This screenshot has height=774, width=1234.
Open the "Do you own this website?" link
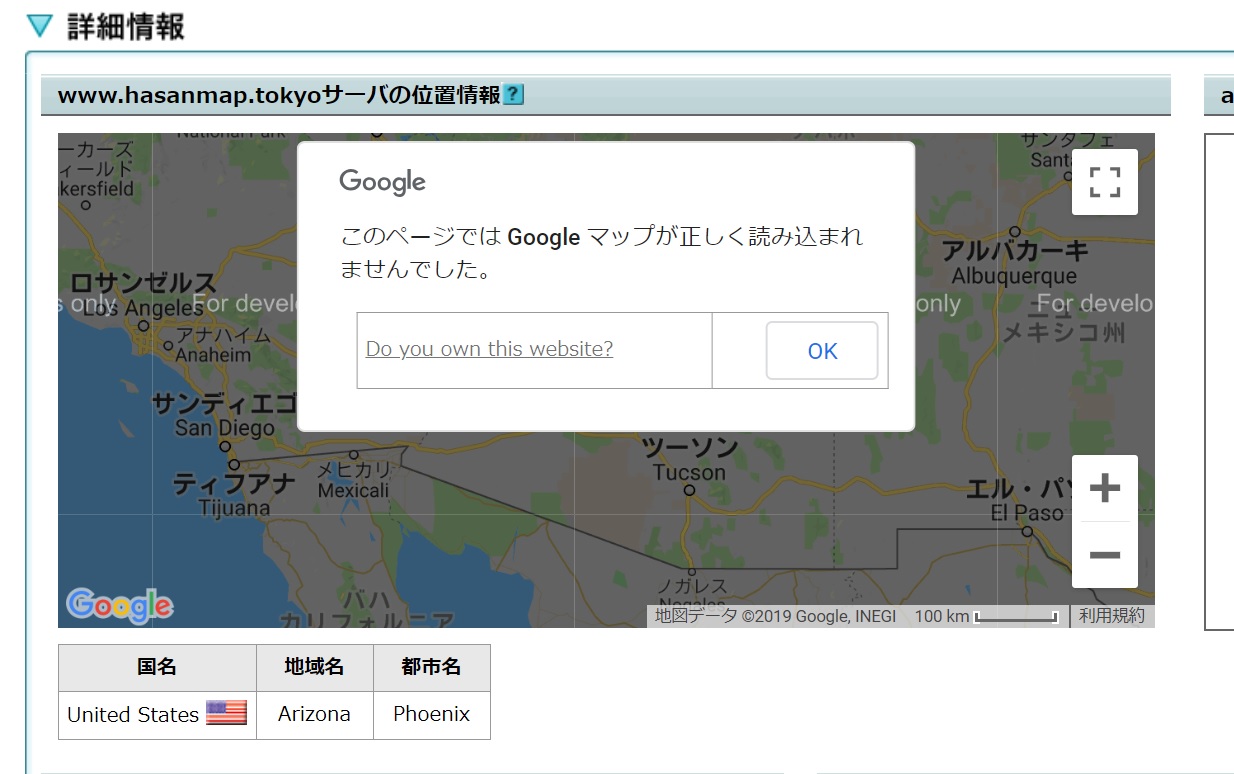(x=489, y=349)
